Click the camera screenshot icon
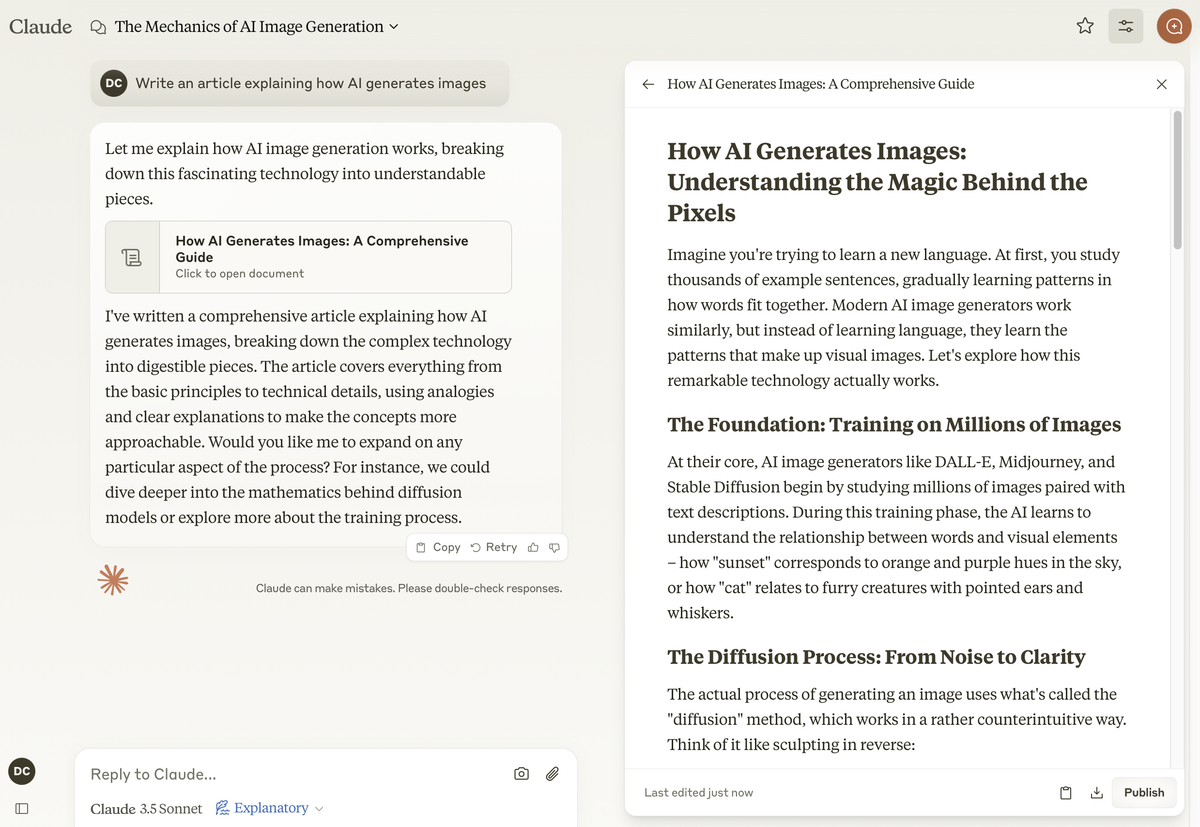 coord(521,773)
